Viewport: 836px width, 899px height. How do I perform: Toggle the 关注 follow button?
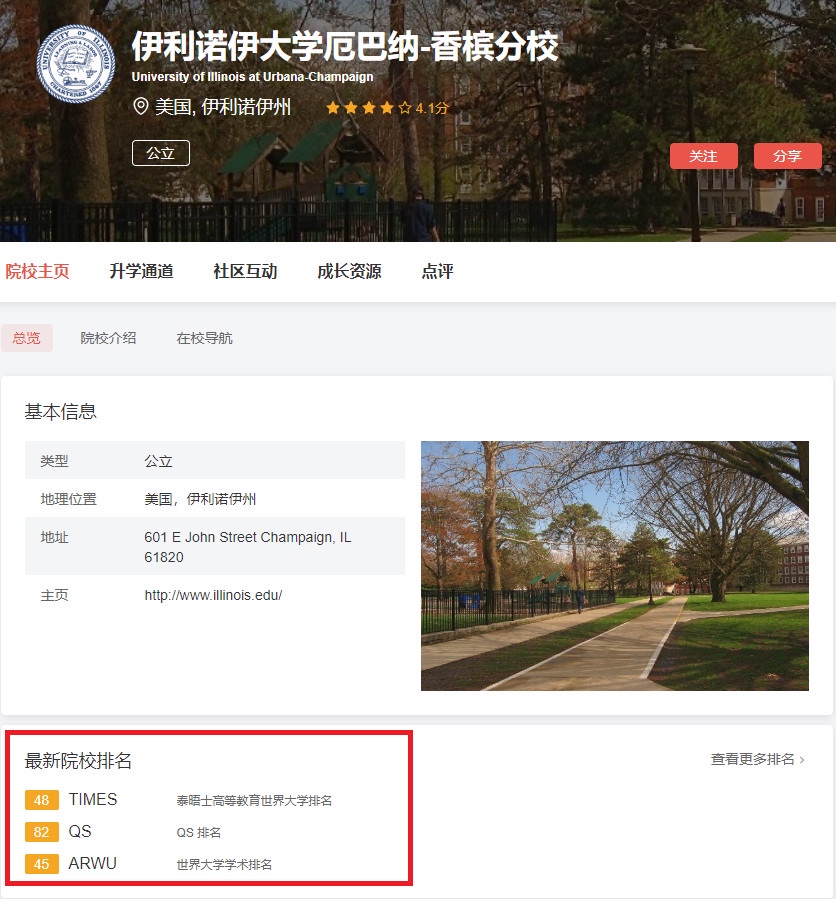point(703,156)
